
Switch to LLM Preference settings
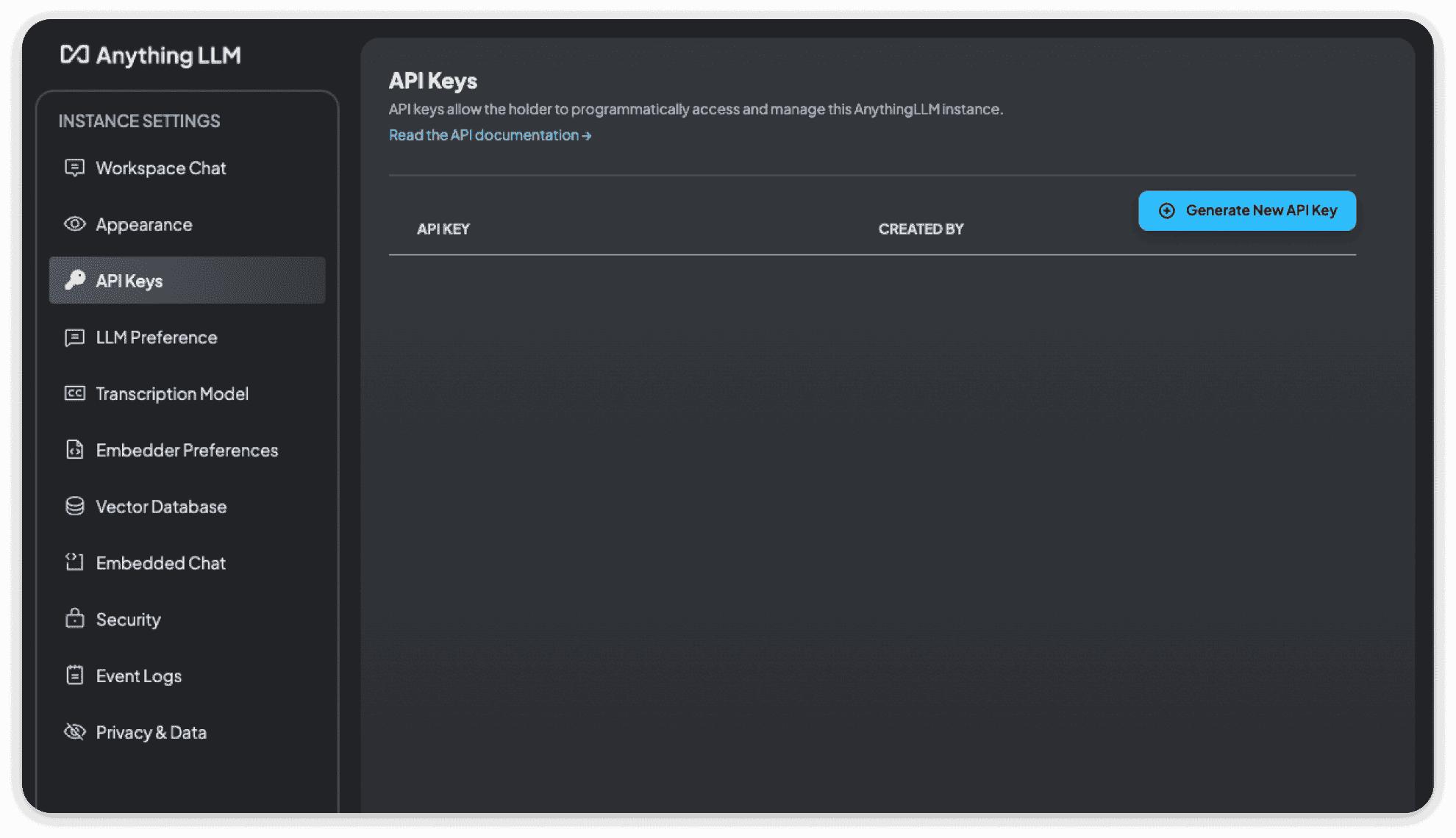[156, 337]
